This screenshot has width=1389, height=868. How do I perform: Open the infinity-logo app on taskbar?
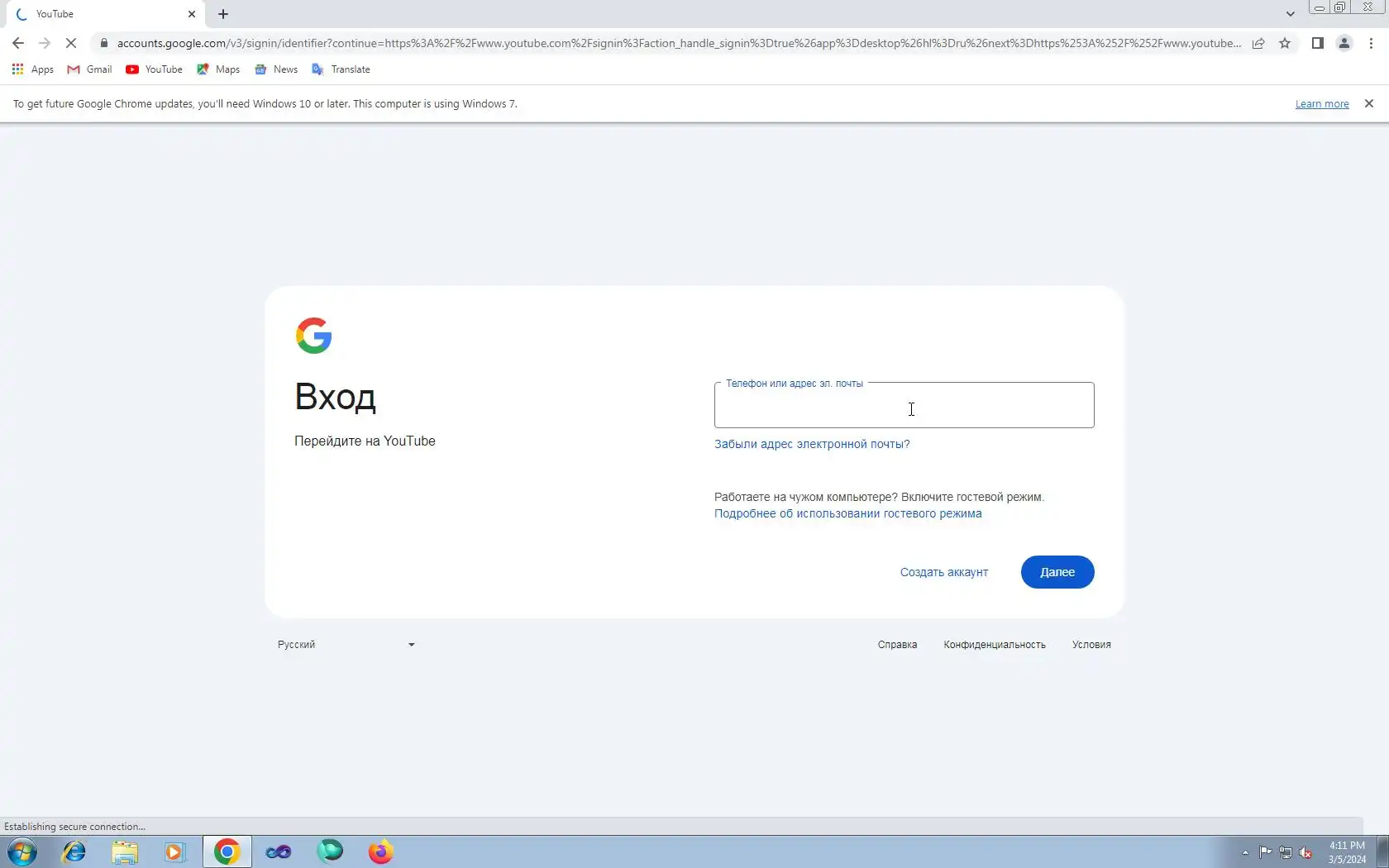pos(278,851)
